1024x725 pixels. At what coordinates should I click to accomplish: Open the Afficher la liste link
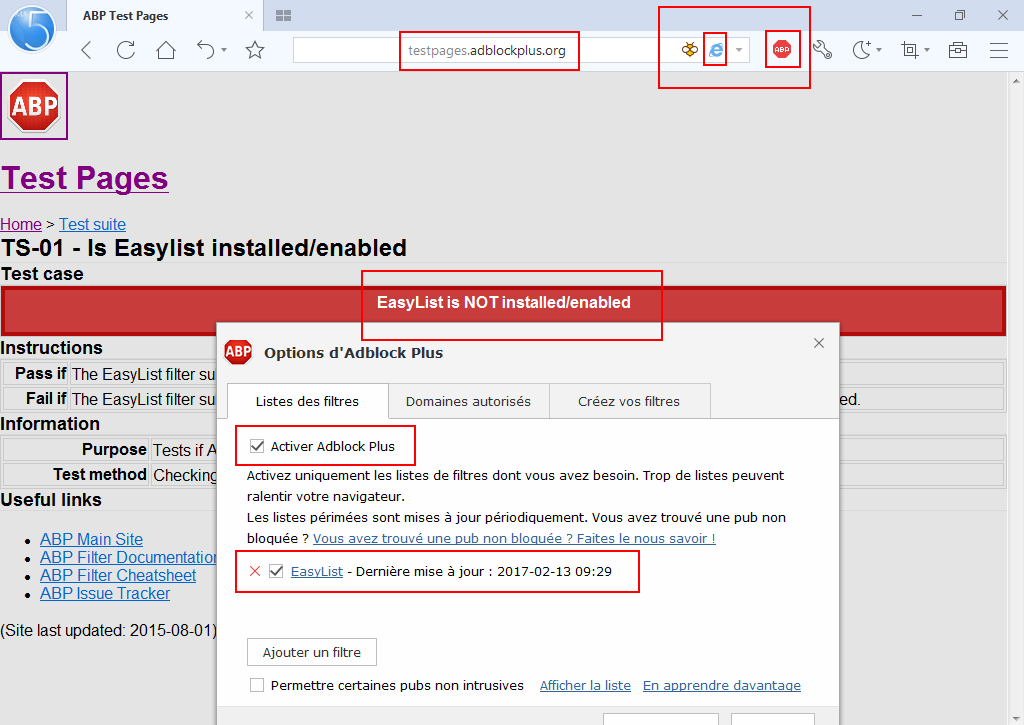(x=585, y=685)
